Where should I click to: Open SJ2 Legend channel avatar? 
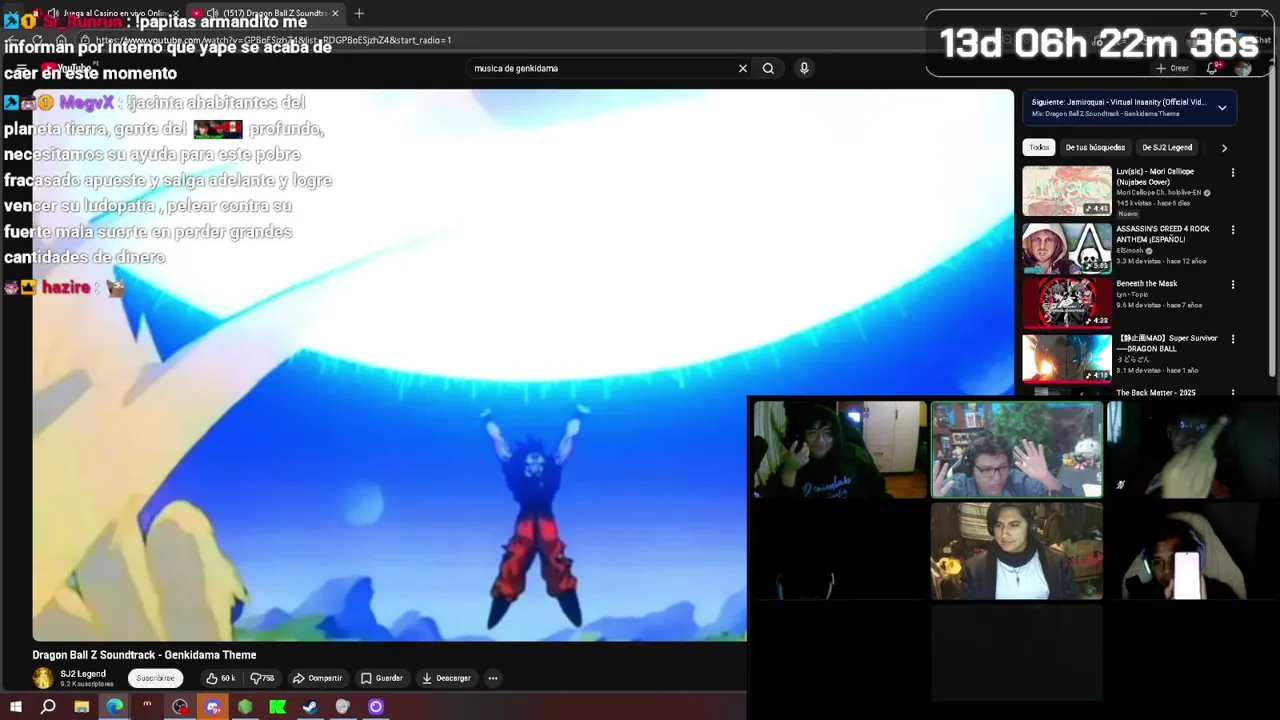[43, 678]
